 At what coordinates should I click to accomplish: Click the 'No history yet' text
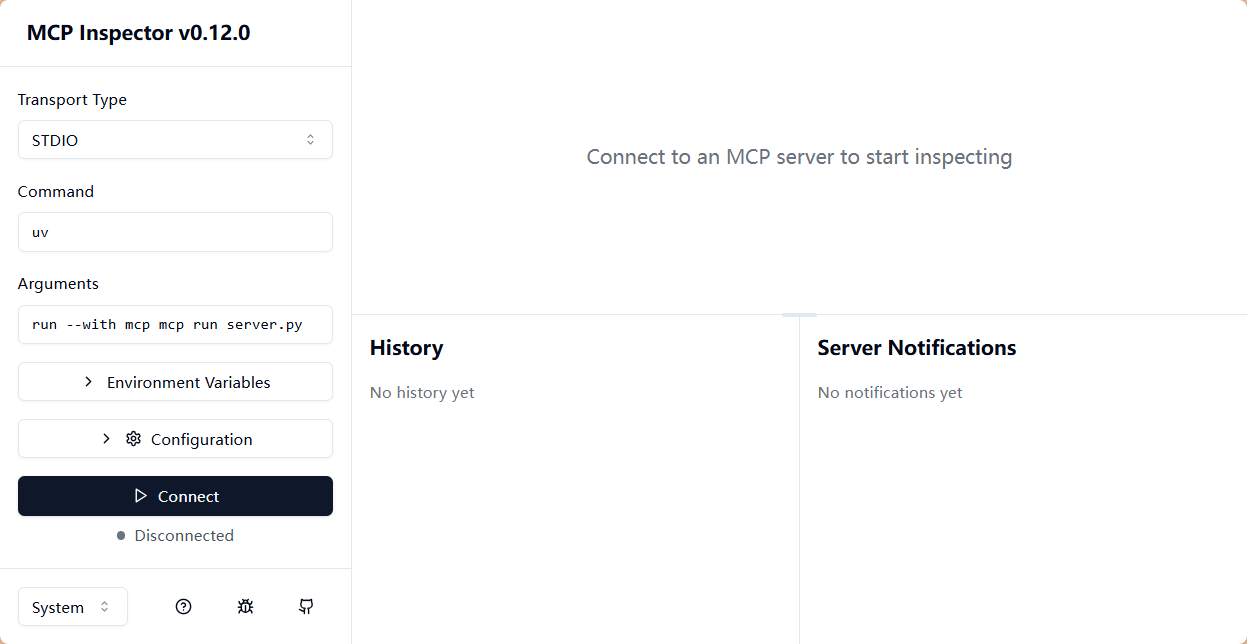click(422, 392)
